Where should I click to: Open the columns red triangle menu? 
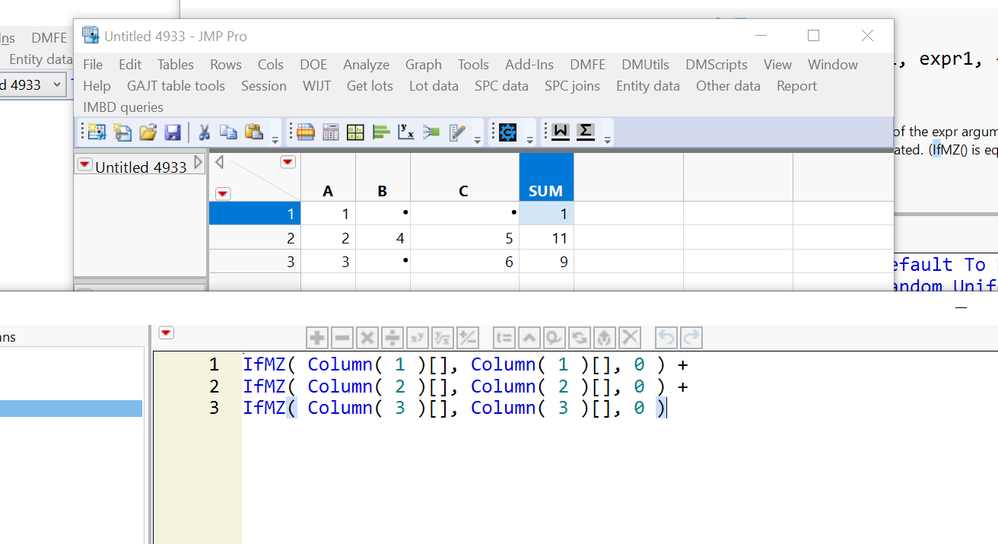point(288,162)
